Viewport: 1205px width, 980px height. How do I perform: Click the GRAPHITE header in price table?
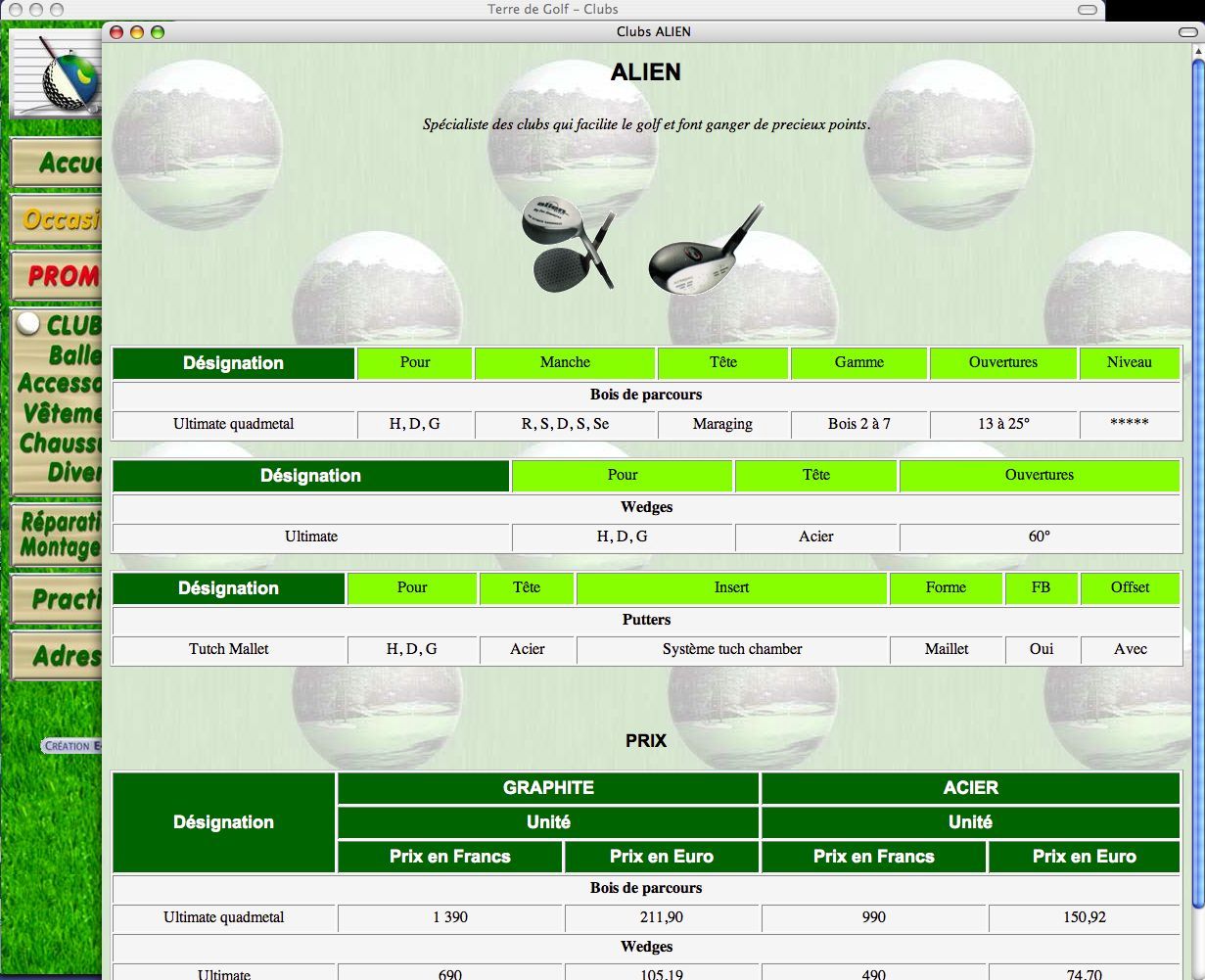pyautogui.click(x=548, y=789)
